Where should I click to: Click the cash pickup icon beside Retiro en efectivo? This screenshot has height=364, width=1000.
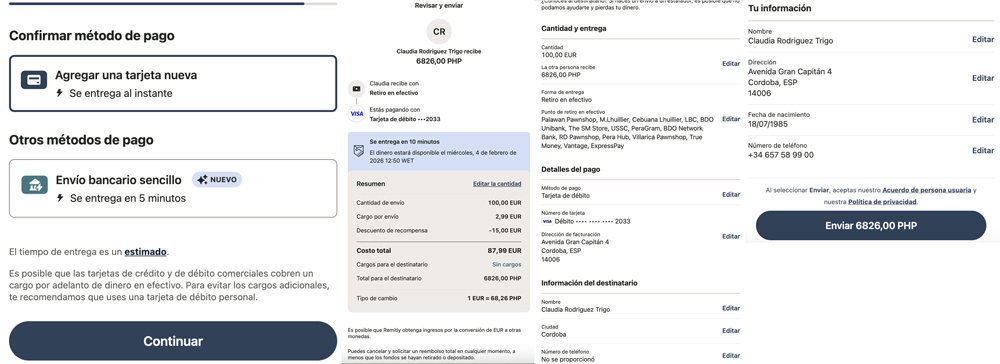pyautogui.click(x=357, y=89)
